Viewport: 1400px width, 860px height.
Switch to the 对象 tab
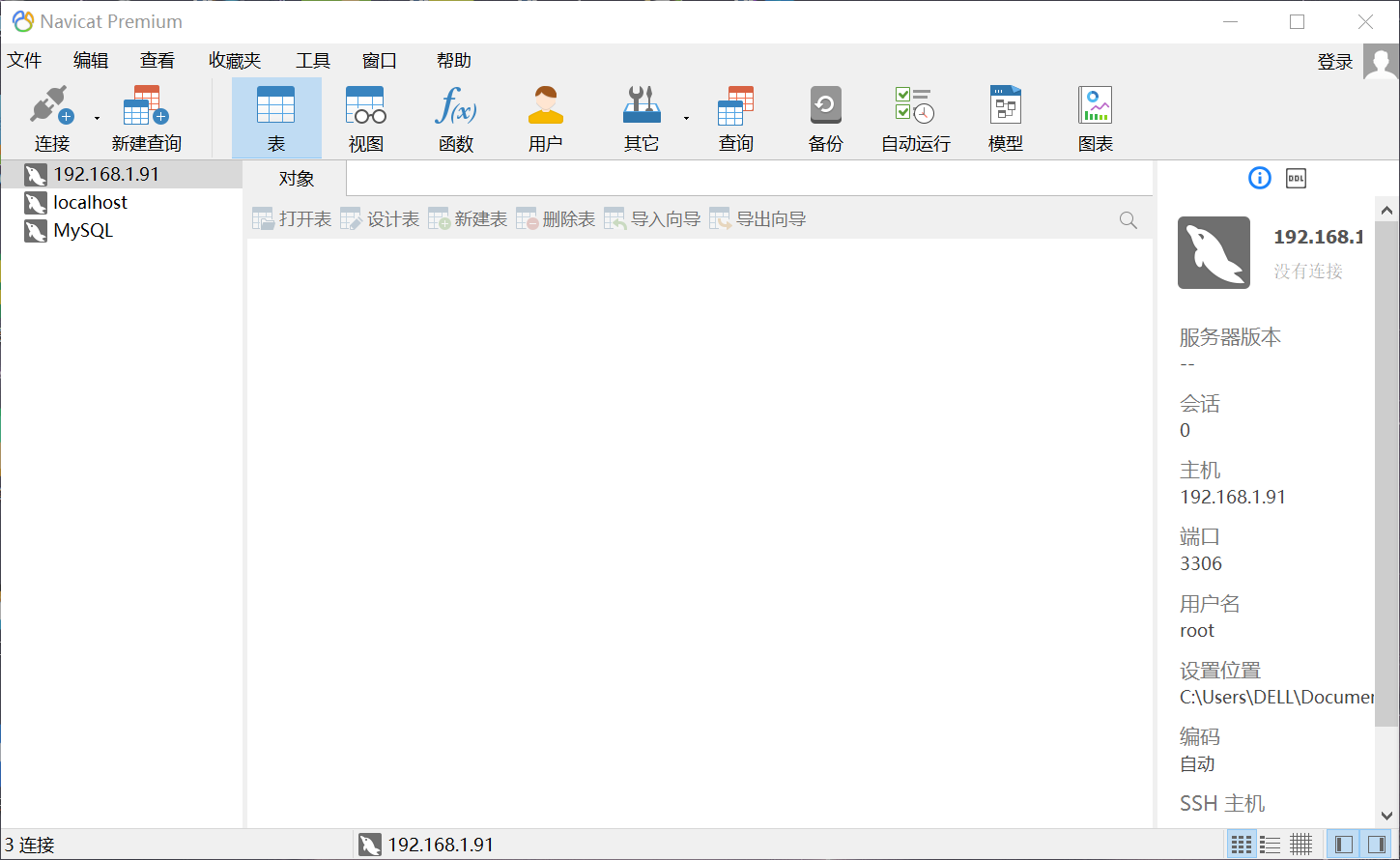click(x=297, y=179)
